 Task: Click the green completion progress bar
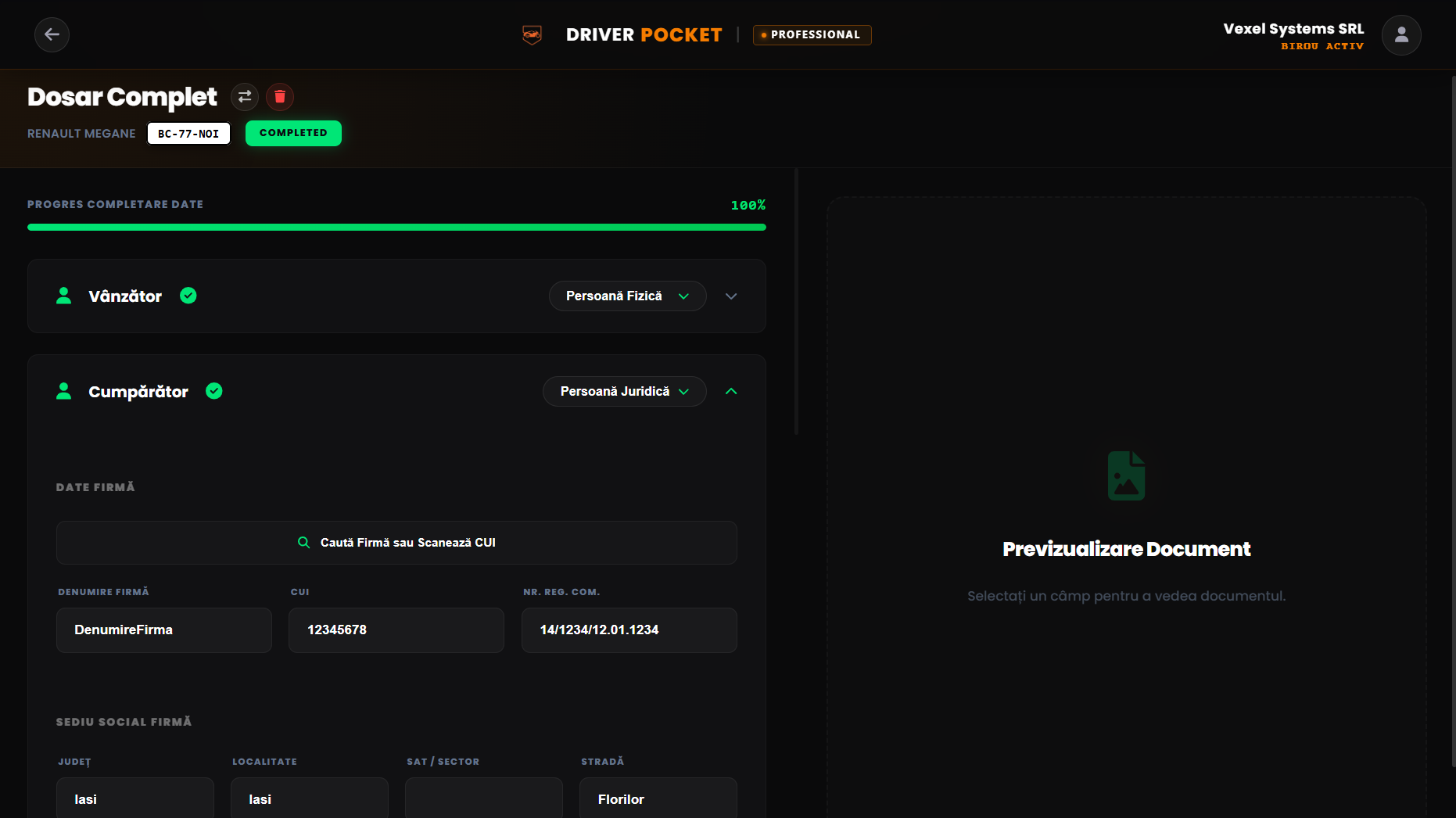click(396, 228)
